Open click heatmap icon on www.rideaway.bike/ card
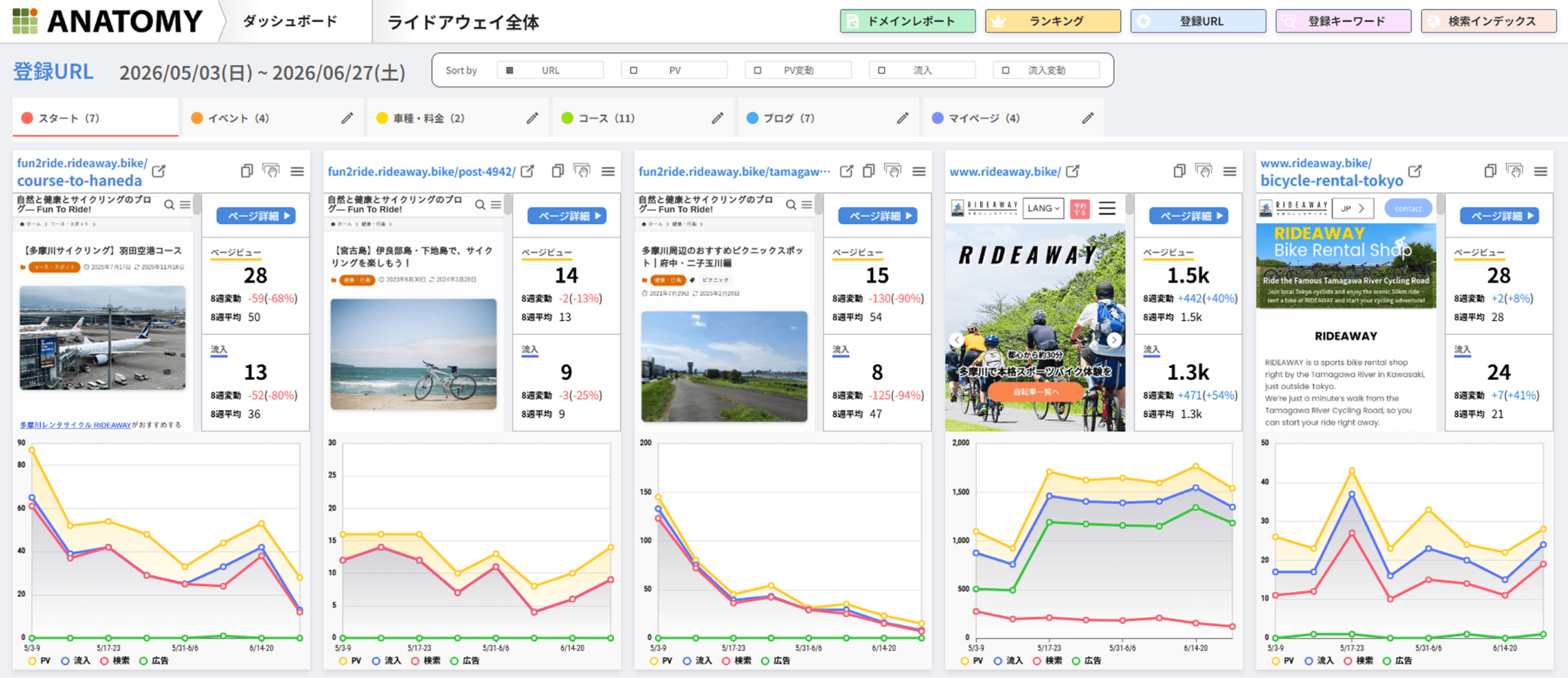 pos(1204,171)
